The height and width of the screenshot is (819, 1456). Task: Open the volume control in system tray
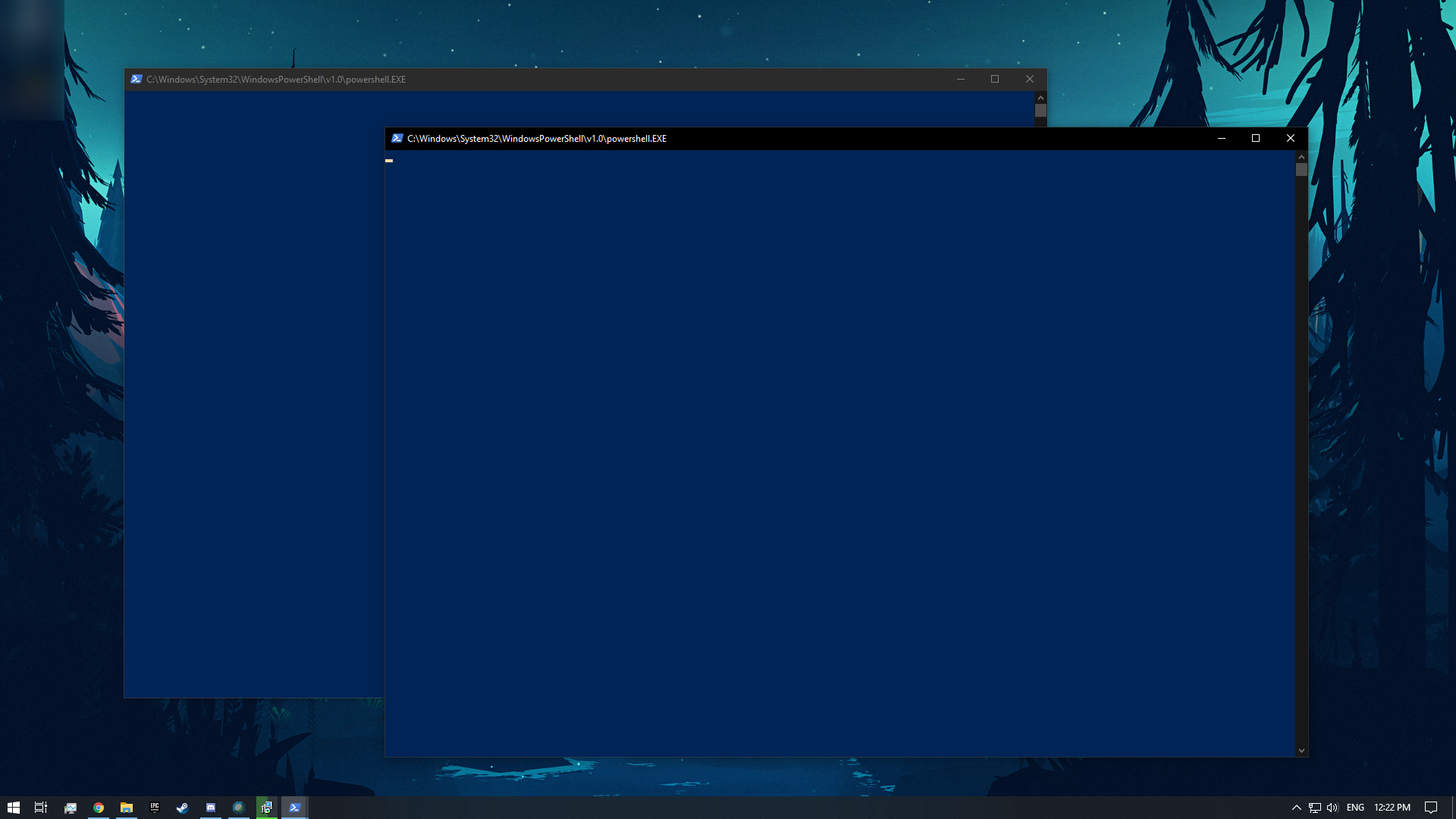(1332, 808)
